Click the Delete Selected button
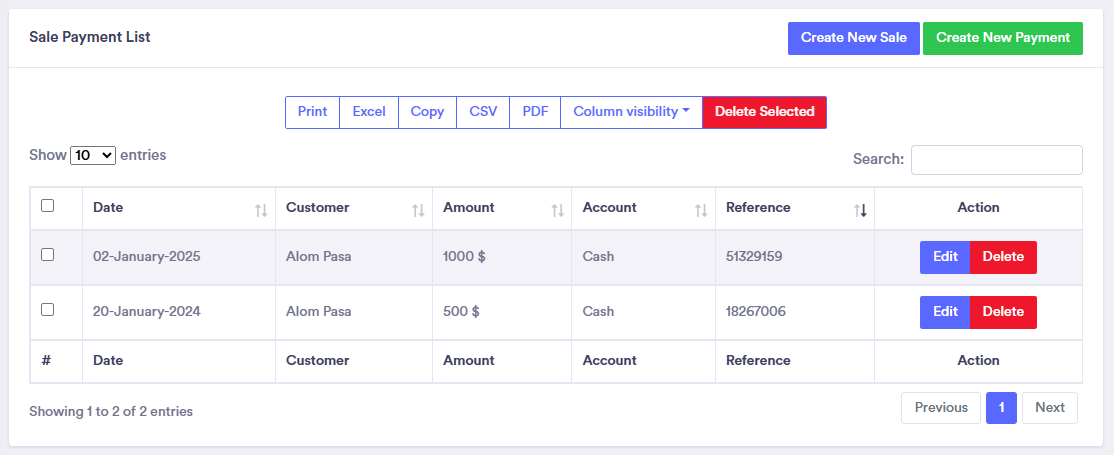 tap(764, 112)
